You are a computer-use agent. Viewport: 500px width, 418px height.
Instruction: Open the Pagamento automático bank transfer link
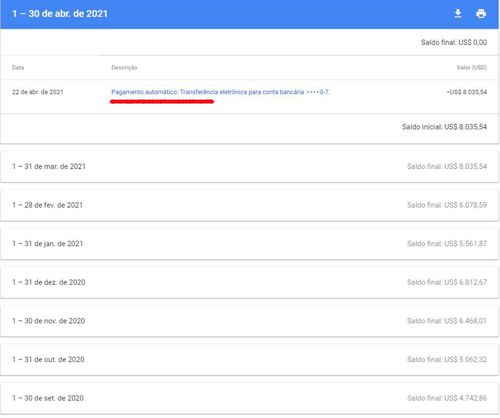pyautogui.click(x=220, y=92)
